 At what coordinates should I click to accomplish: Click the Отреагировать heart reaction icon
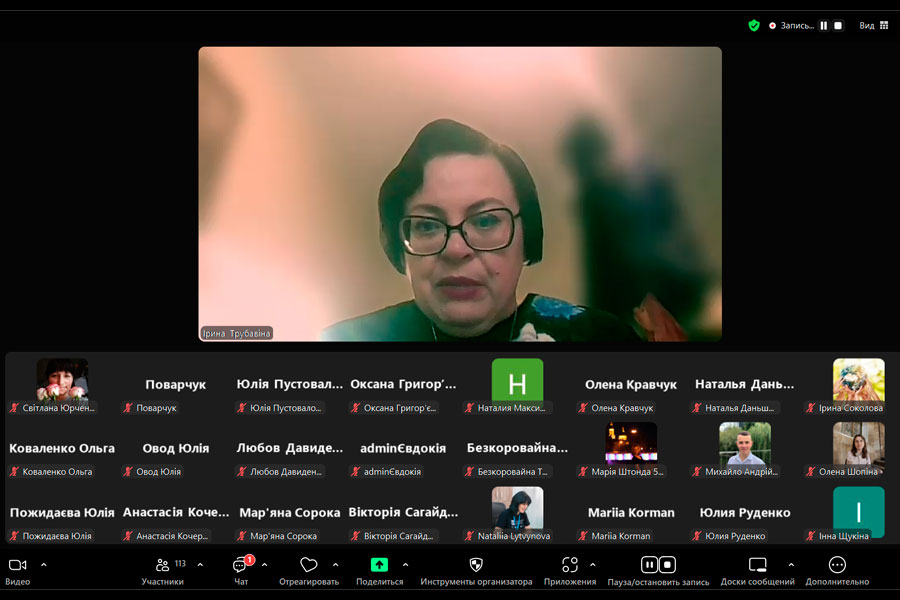pyautogui.click(x=308, y=565)
